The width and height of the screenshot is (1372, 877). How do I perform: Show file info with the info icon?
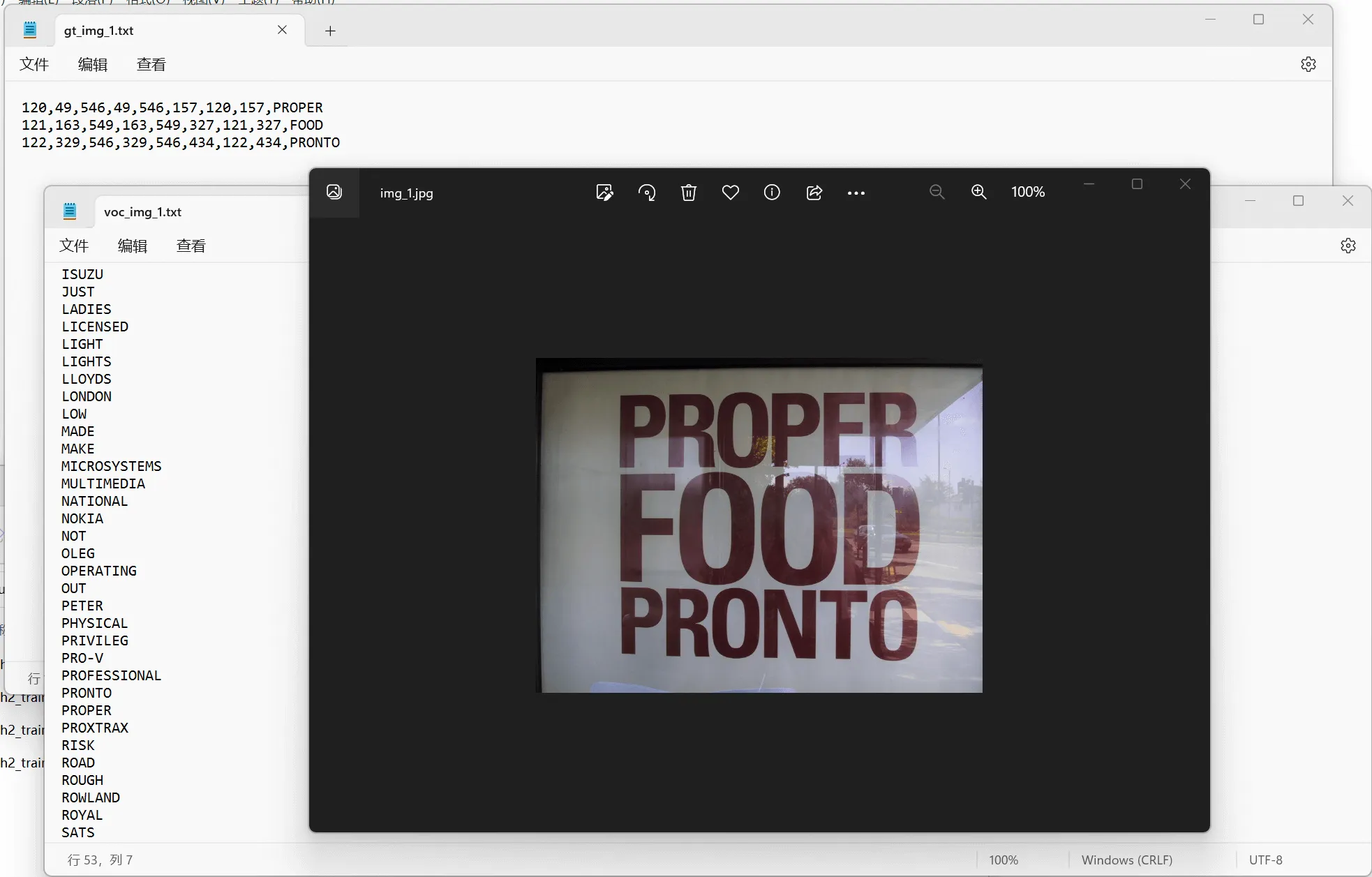pos(772,193)
